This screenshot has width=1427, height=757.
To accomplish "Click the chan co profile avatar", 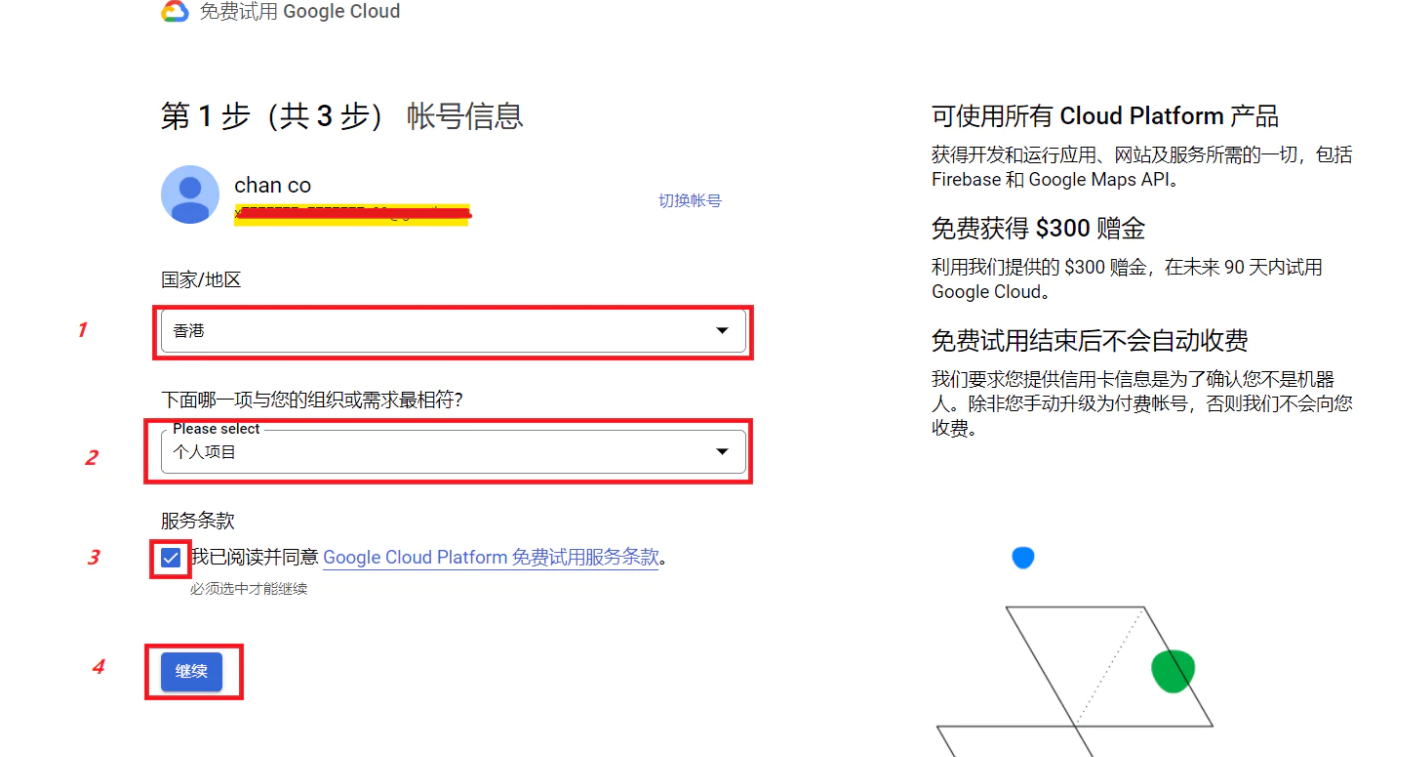I will coord(190,195).
